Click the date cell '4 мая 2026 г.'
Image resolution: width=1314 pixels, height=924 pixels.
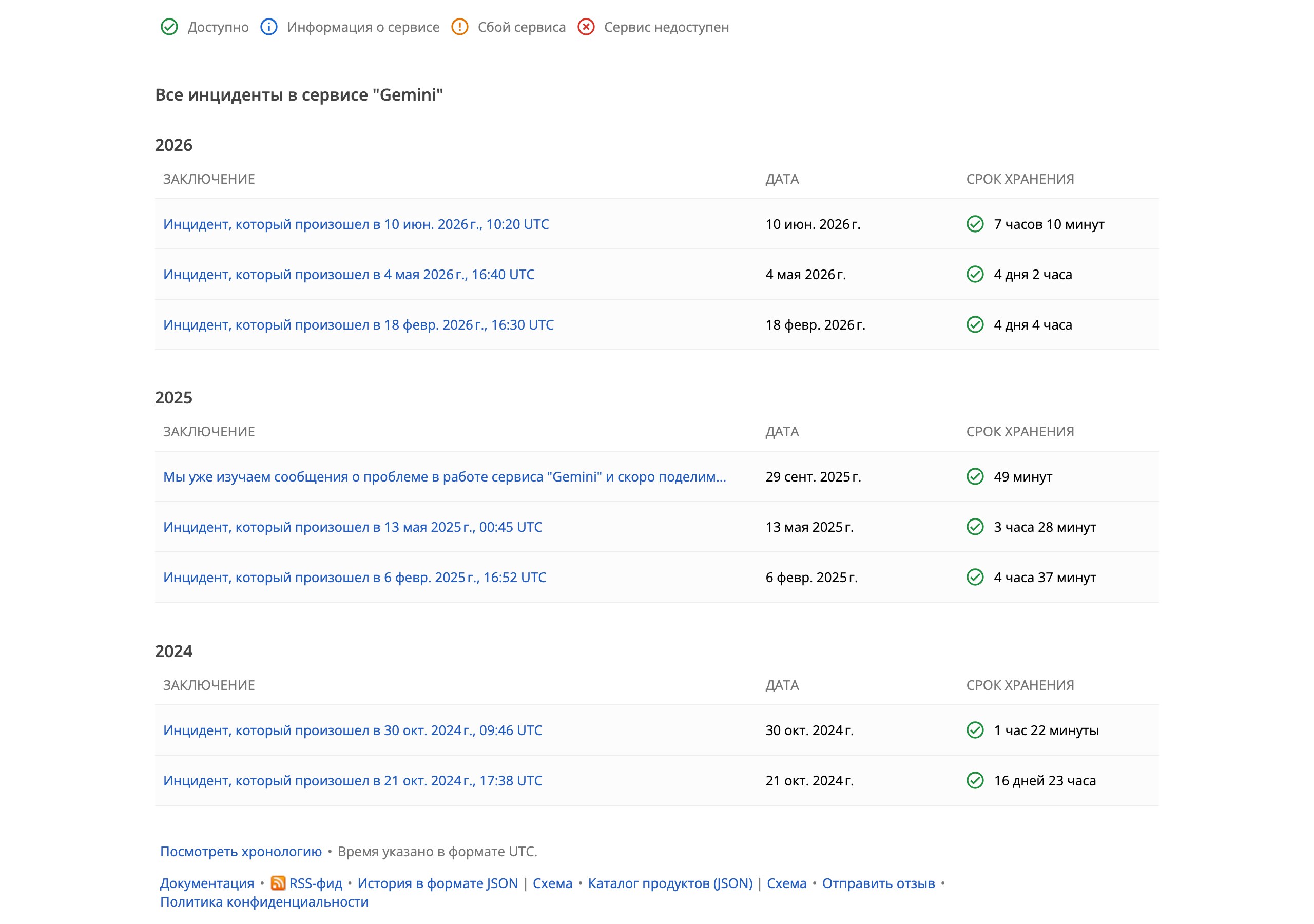806,274
